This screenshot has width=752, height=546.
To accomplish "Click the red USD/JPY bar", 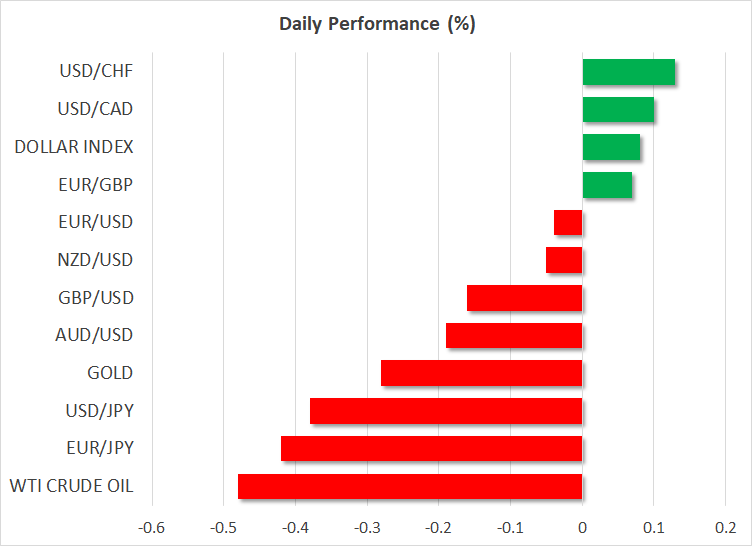I will pyautogui.click(x=446, y=411).
